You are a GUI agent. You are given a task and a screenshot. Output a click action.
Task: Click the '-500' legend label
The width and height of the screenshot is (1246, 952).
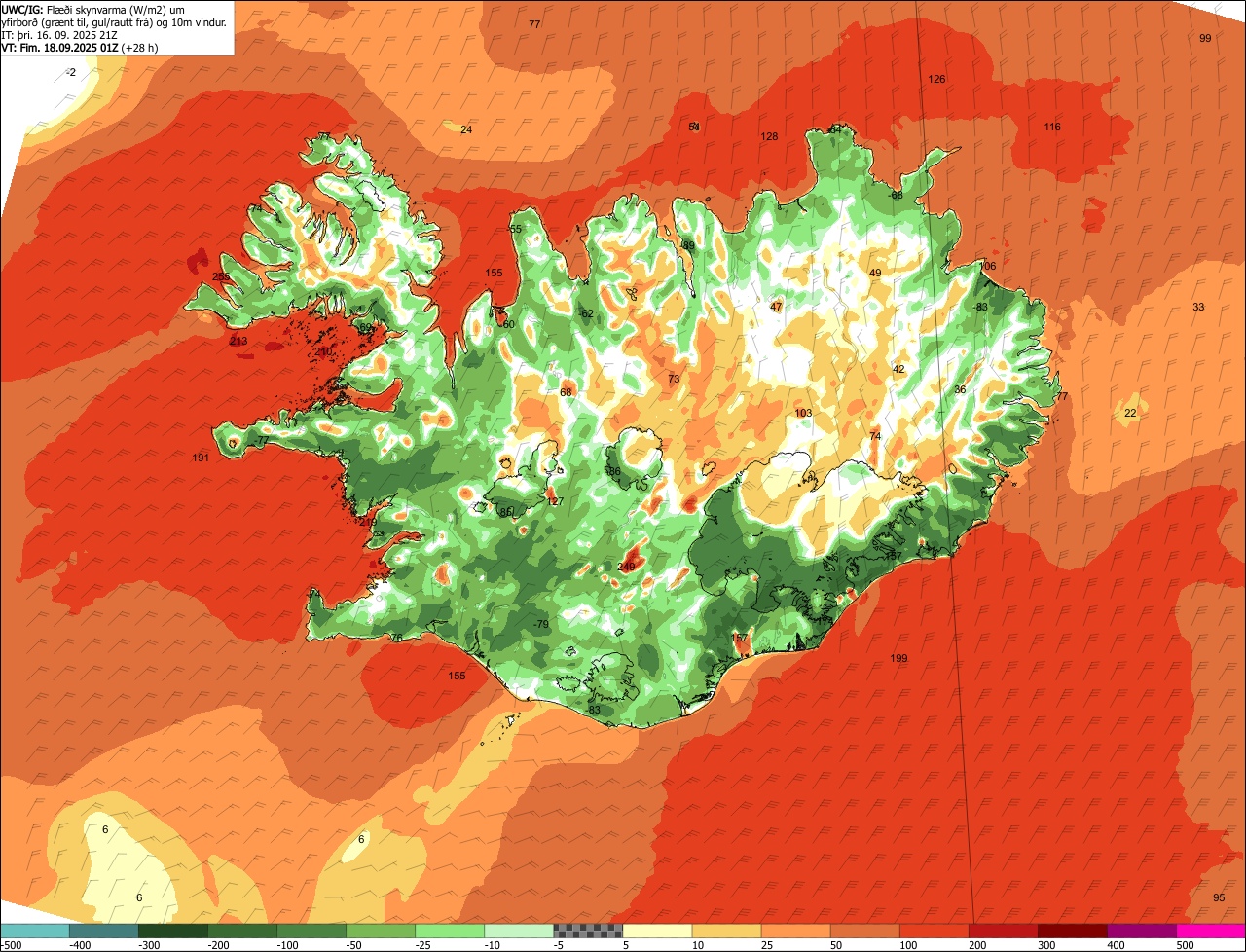coord(12,944)
